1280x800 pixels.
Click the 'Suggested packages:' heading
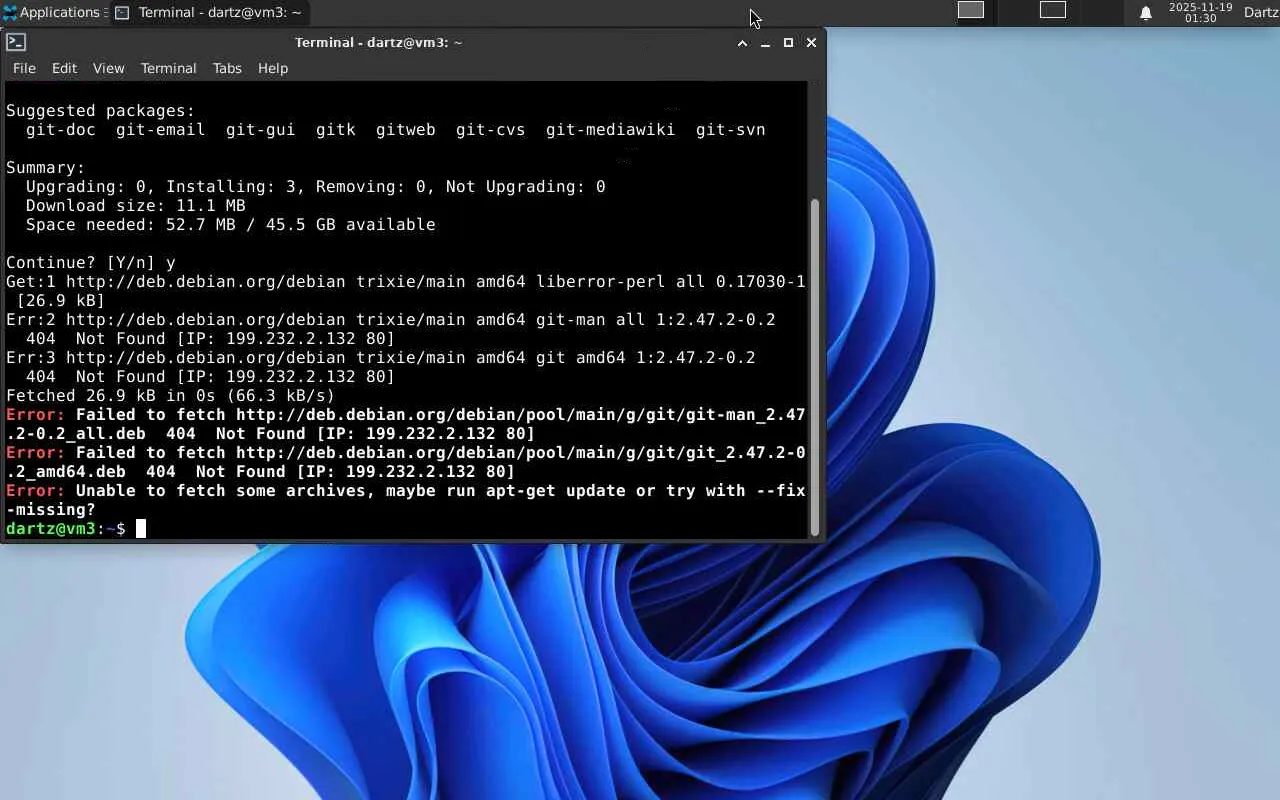coord(101,111)
